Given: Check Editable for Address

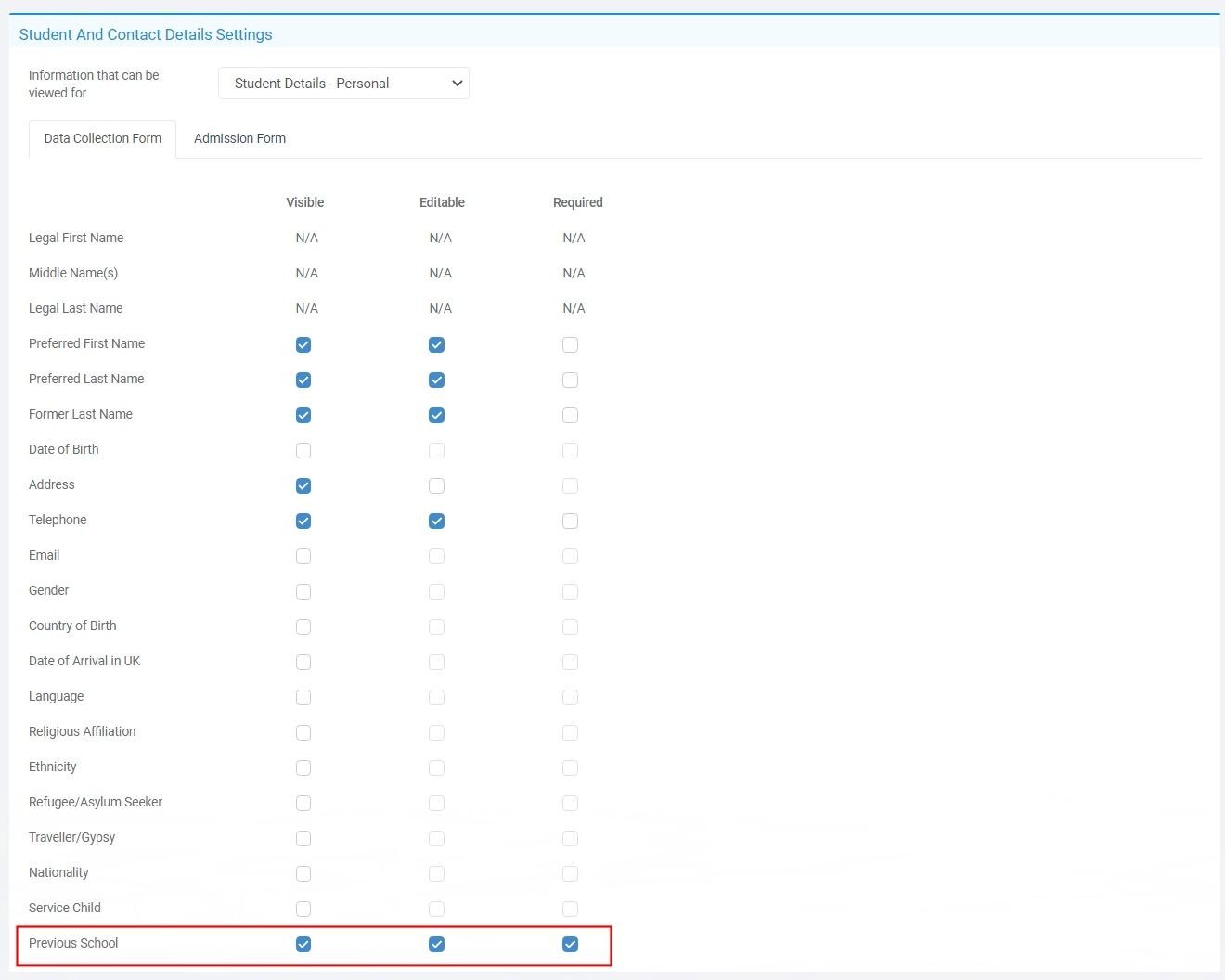Looking at the screenshot, I should 436,485.
